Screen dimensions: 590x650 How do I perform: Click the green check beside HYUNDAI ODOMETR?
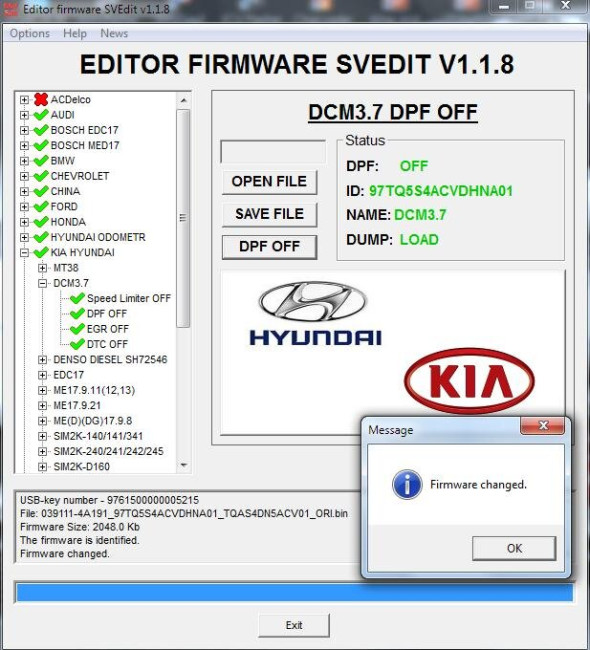click(x=41, y=237)
